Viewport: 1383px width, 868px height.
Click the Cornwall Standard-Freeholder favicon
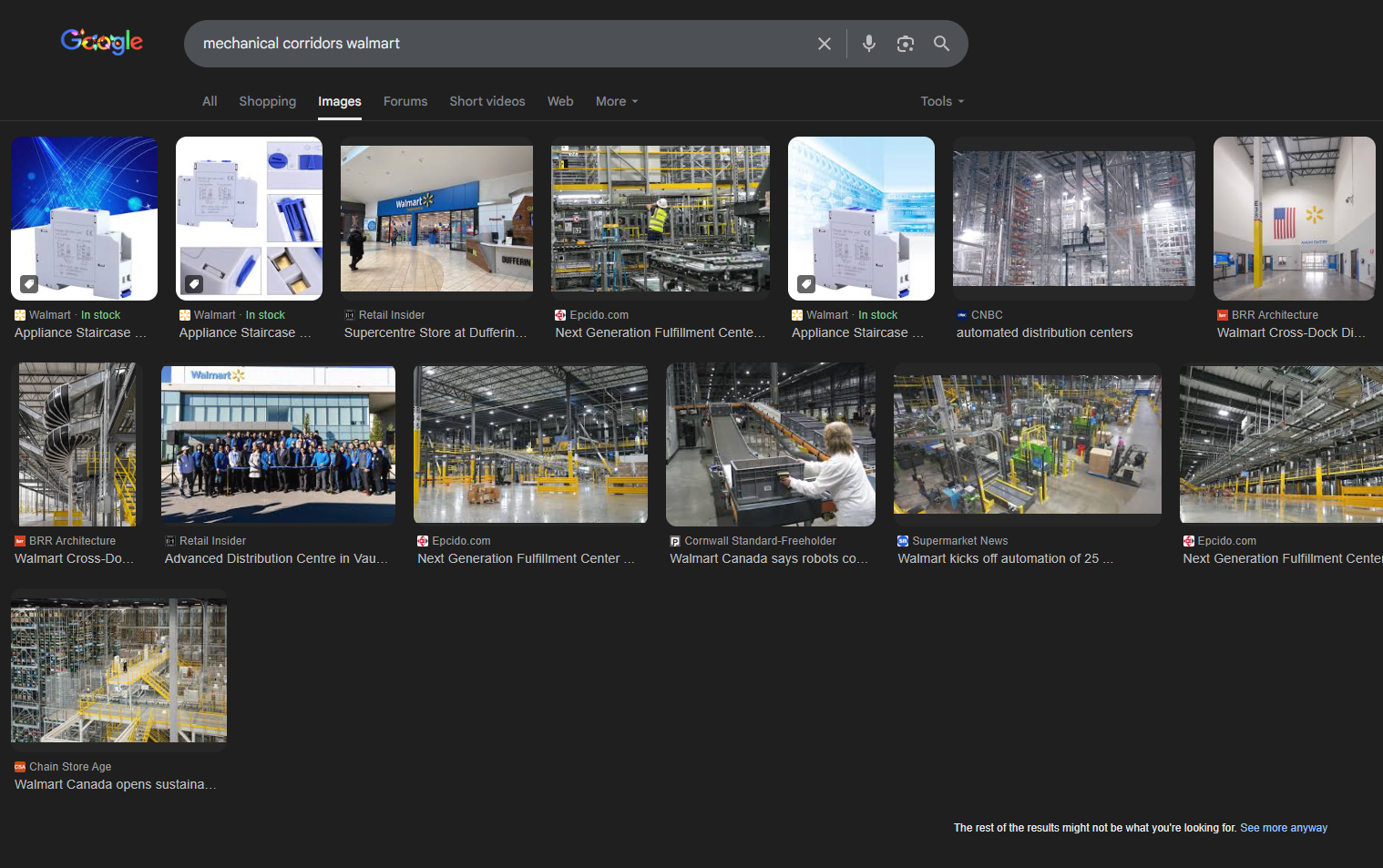tap(675, 541)
